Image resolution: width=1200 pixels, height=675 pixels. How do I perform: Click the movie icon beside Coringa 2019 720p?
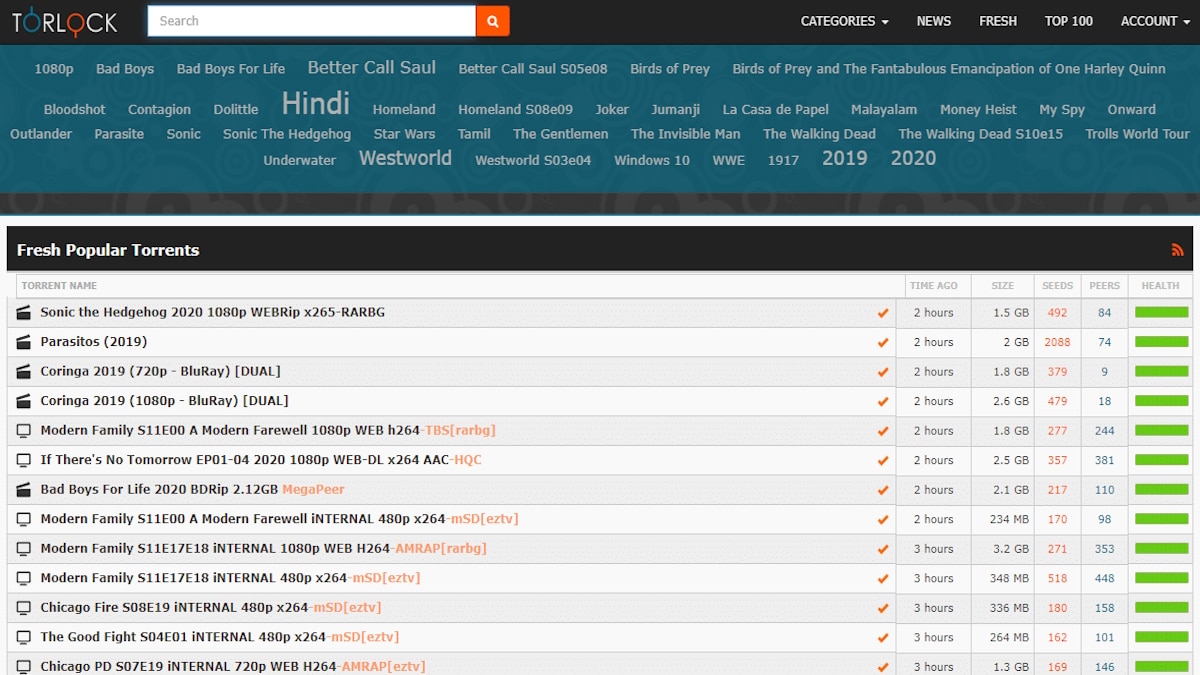pos(22,371)
